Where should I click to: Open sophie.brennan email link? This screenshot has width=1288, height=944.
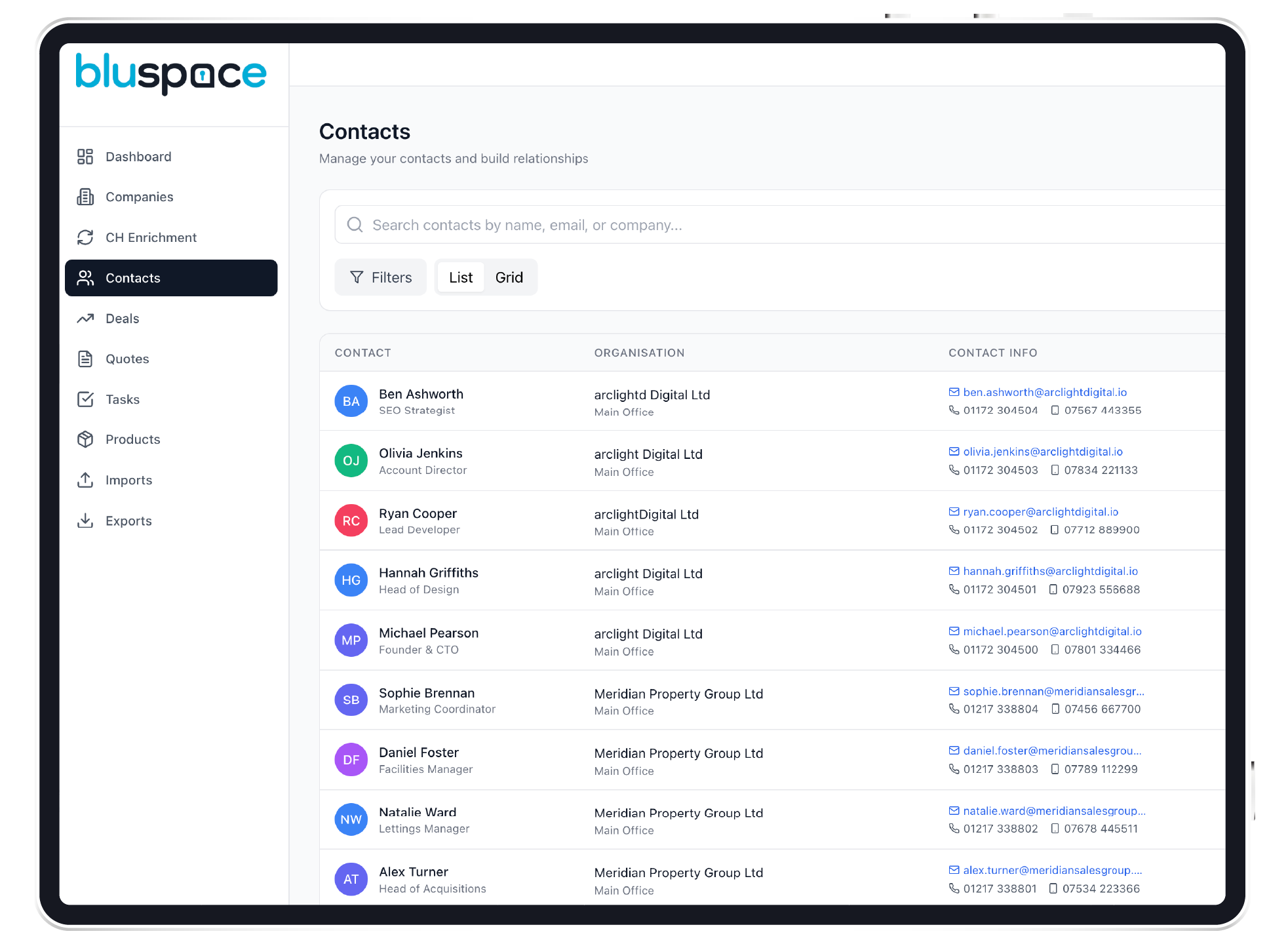[x=1053, y=691]
